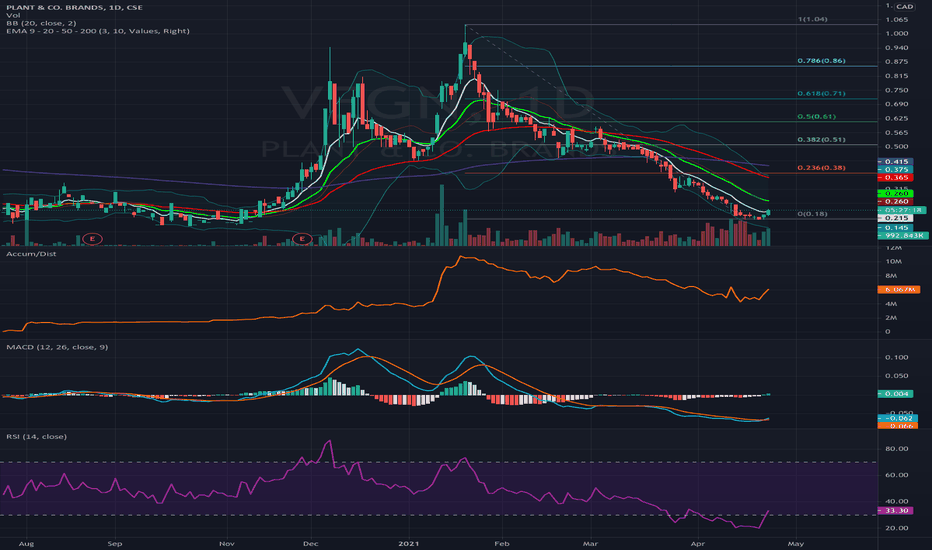Click the 2021 label on the time axis
Image resolution: width=932 pixels, height=550 pixels.
click(408, 543)
